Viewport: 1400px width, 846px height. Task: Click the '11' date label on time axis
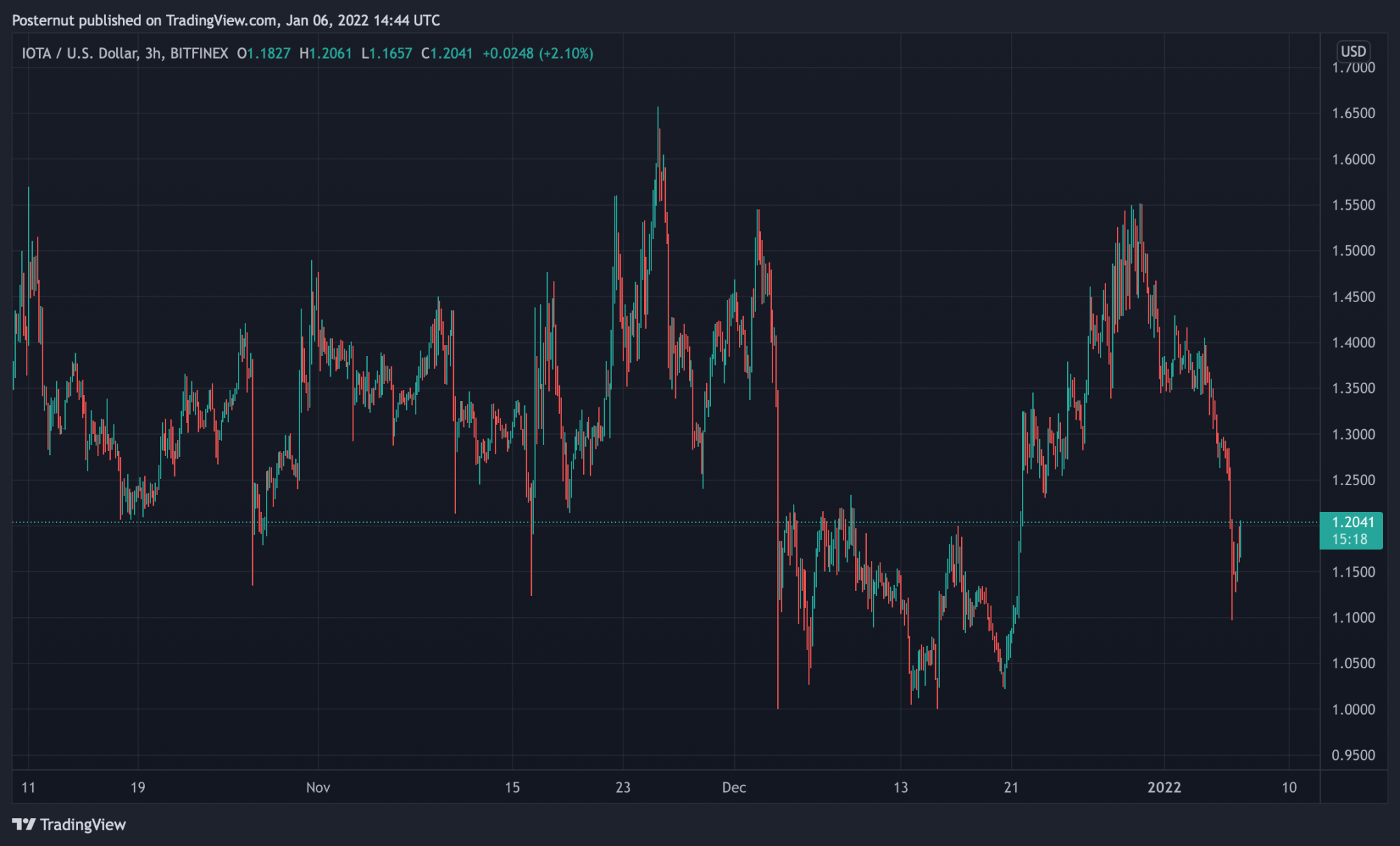pos(28,787)
